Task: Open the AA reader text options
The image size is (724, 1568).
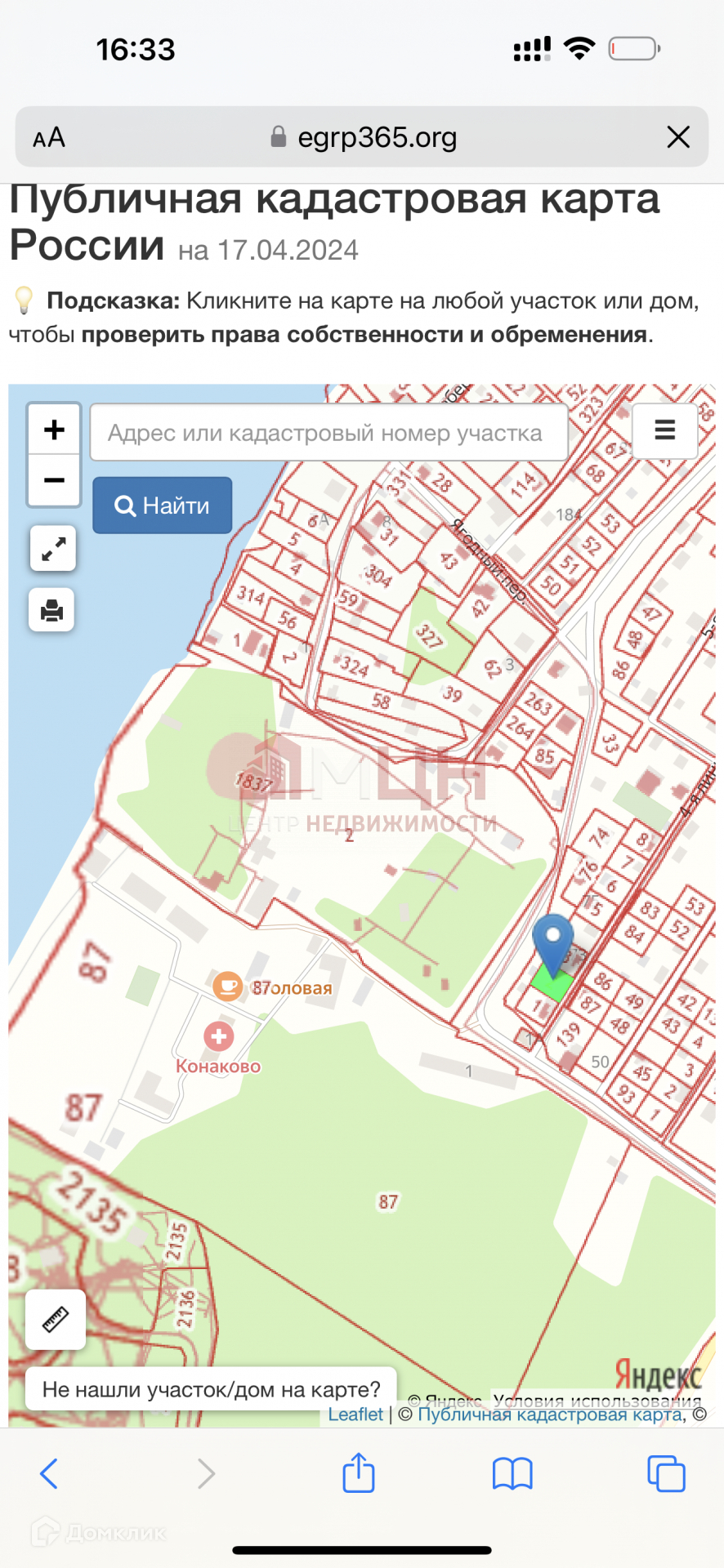Action: [x=49, y=137]
